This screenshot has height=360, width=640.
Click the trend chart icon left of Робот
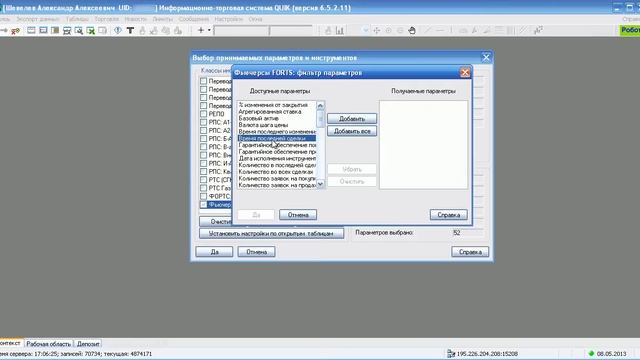(x=538, y=30)
